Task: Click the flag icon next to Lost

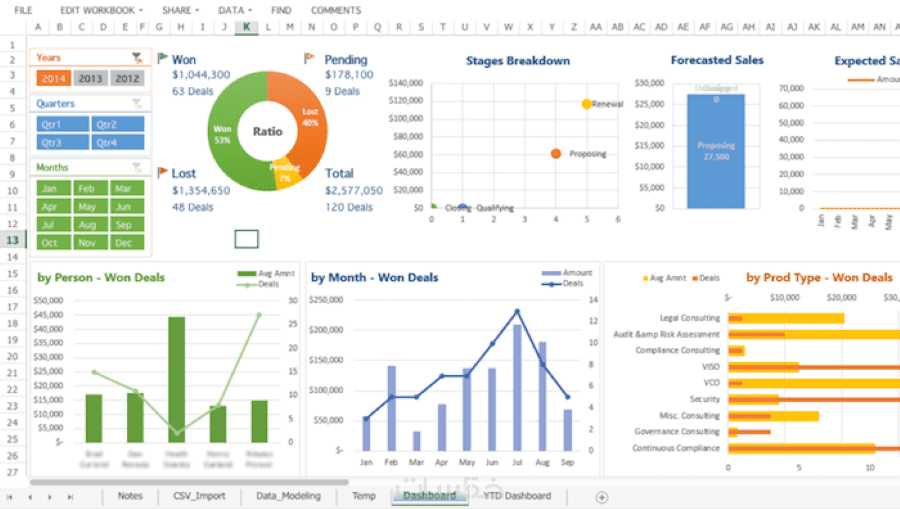Action: [162, 172]
